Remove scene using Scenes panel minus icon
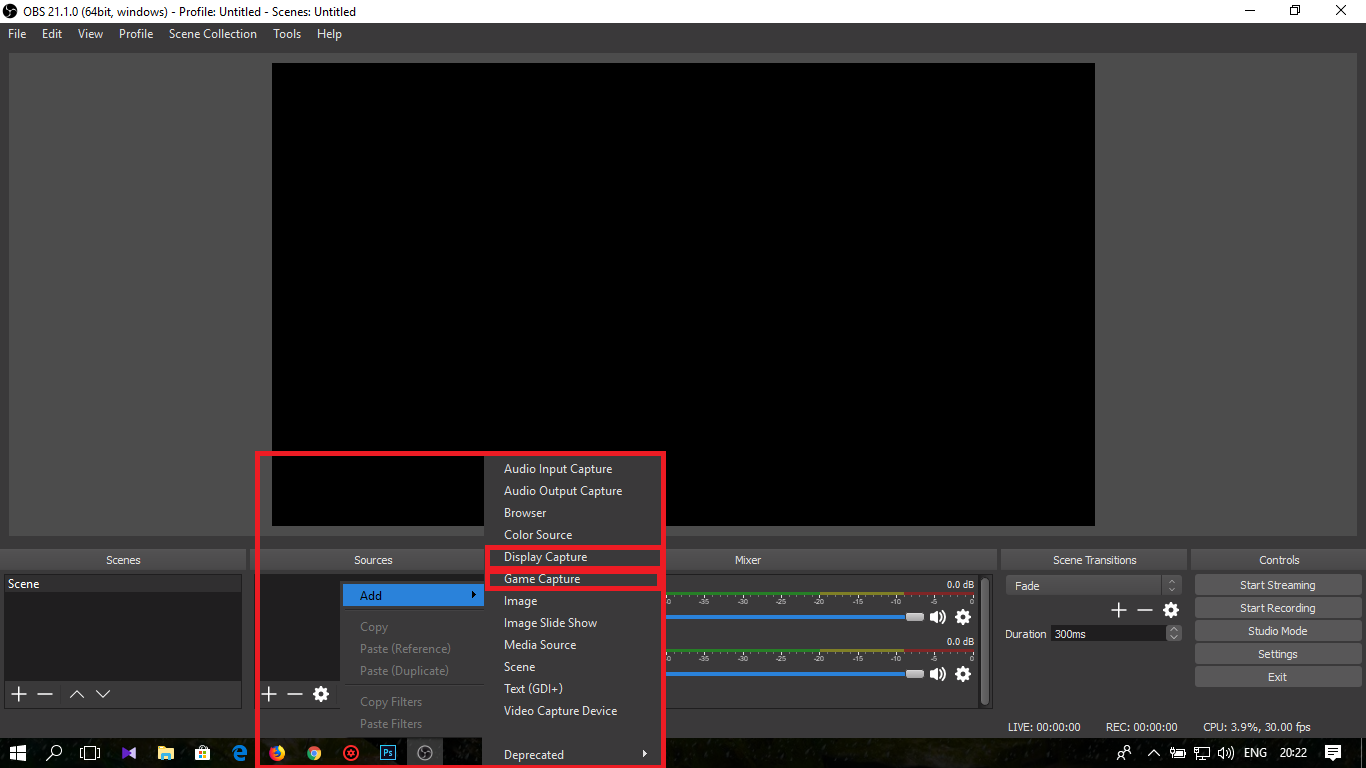This screenshot has width=1366, height=768. (45, 694)
